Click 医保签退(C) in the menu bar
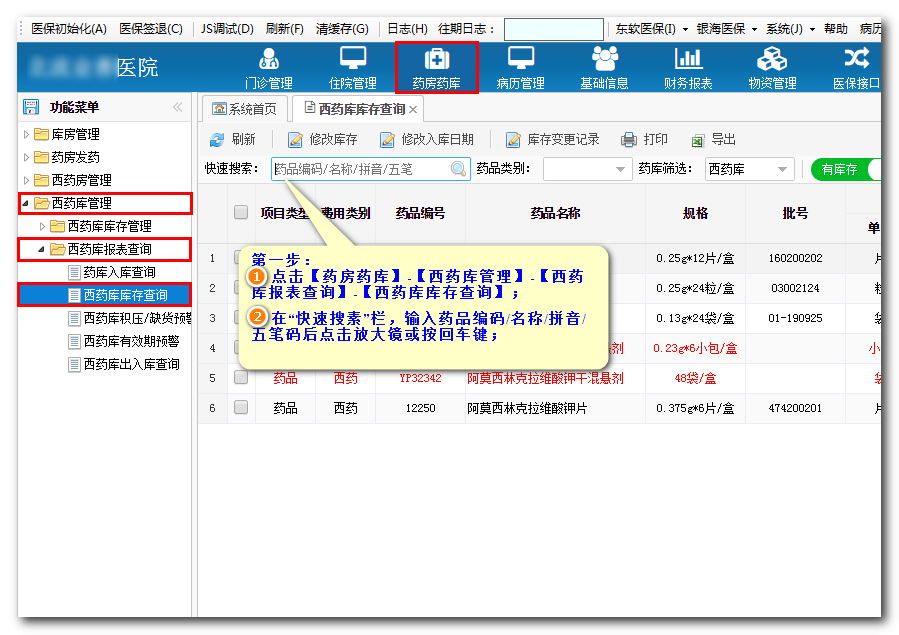The image size is (899, 635). click(151, 29)
